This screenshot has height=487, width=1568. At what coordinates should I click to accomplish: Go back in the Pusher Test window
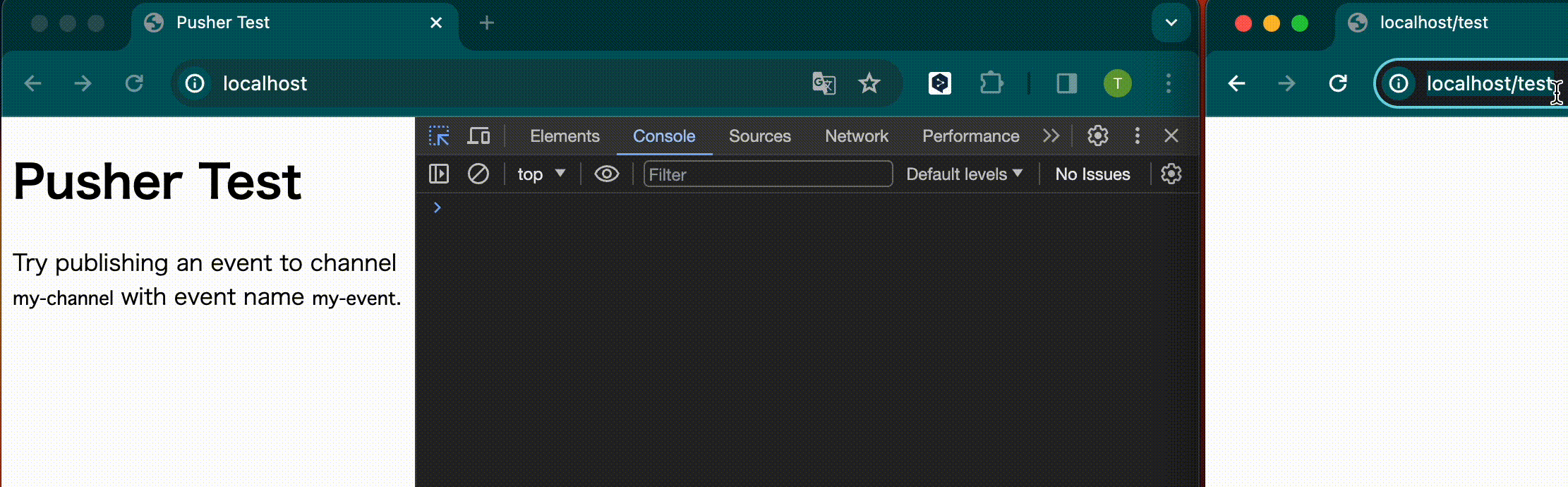coord(33,83)
